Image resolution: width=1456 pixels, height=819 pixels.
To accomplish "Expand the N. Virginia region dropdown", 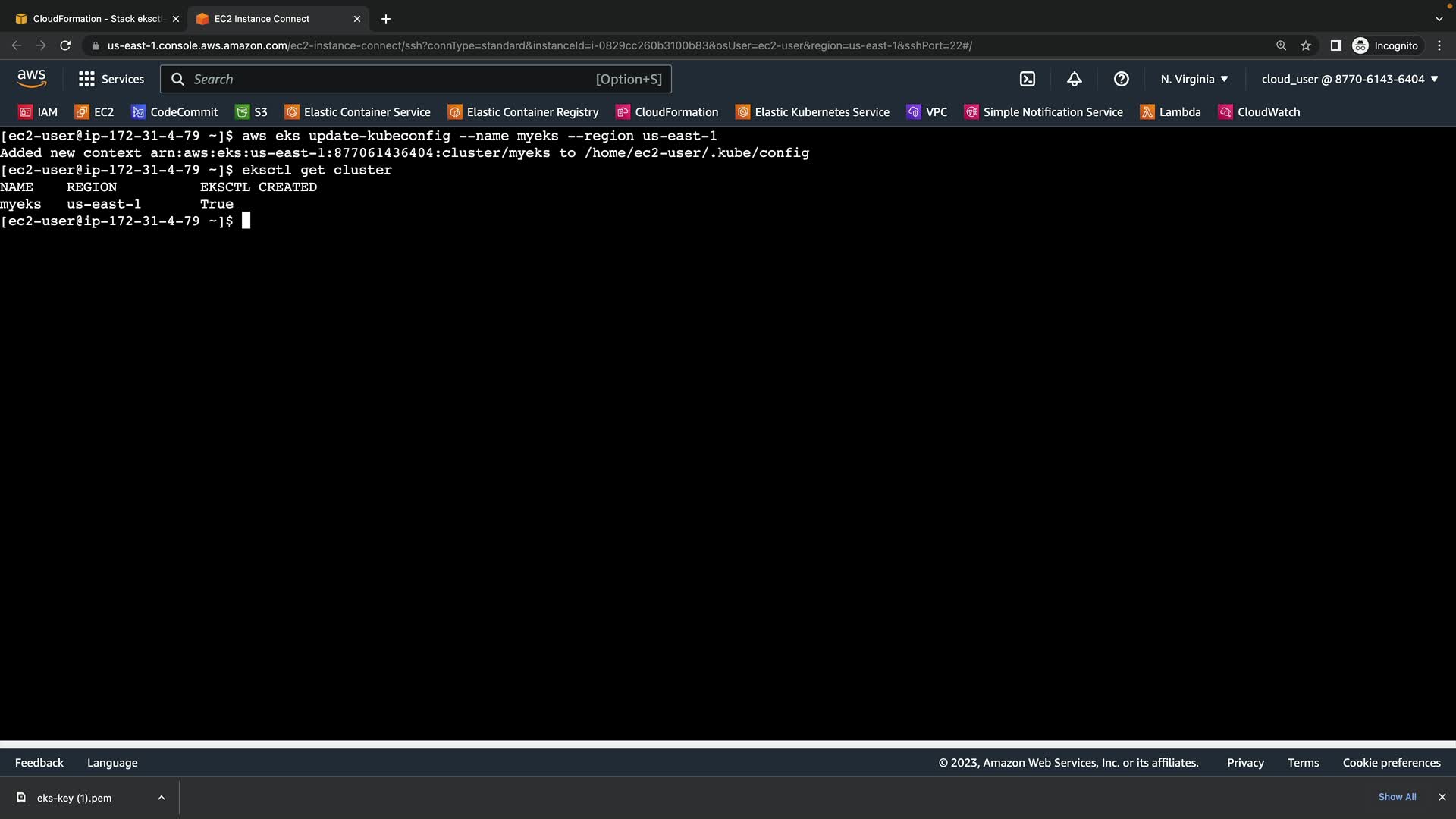I will point(1194,79).
